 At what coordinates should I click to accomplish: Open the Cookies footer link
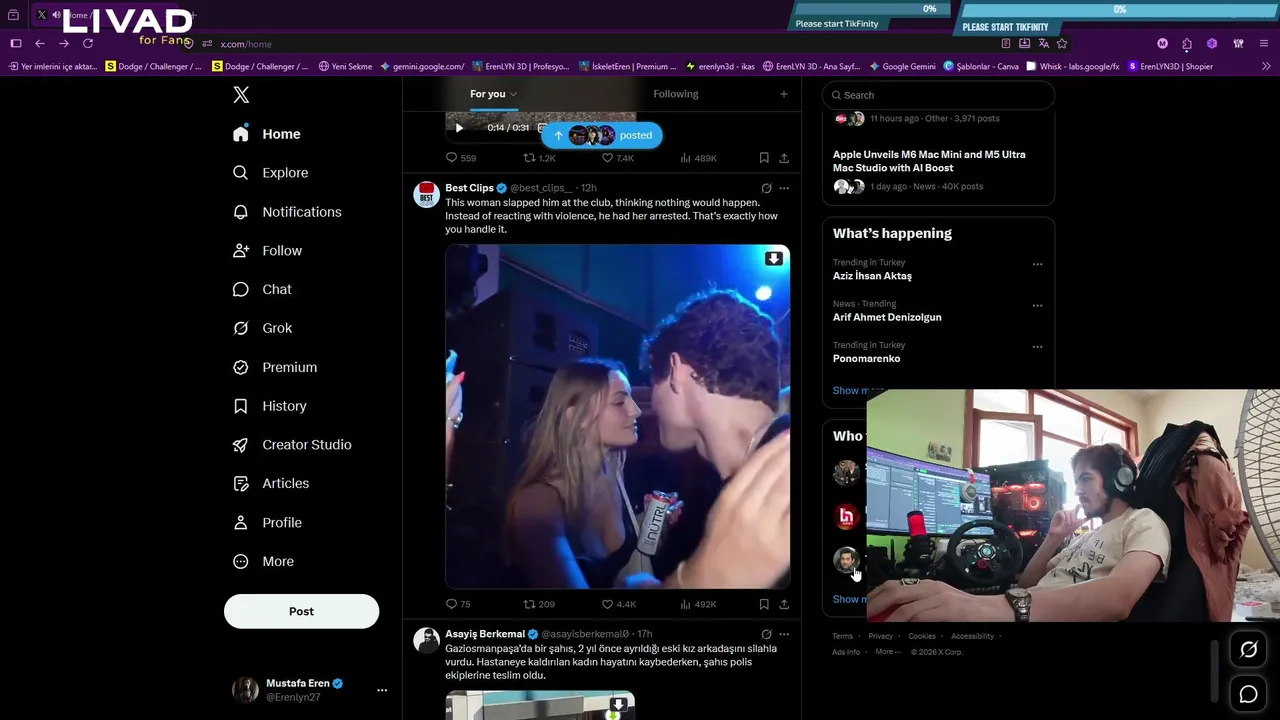pyautogui.click(x=922, y=636)
